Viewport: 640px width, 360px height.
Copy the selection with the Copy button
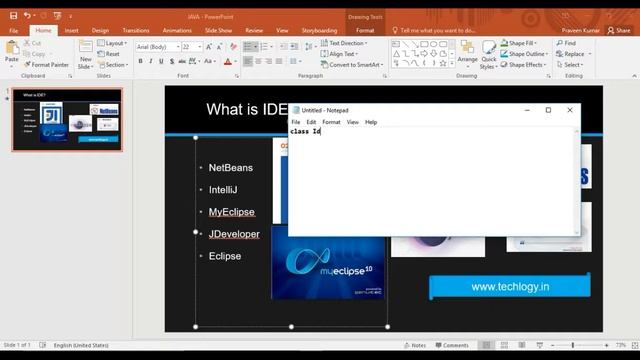tap(35, 54)
